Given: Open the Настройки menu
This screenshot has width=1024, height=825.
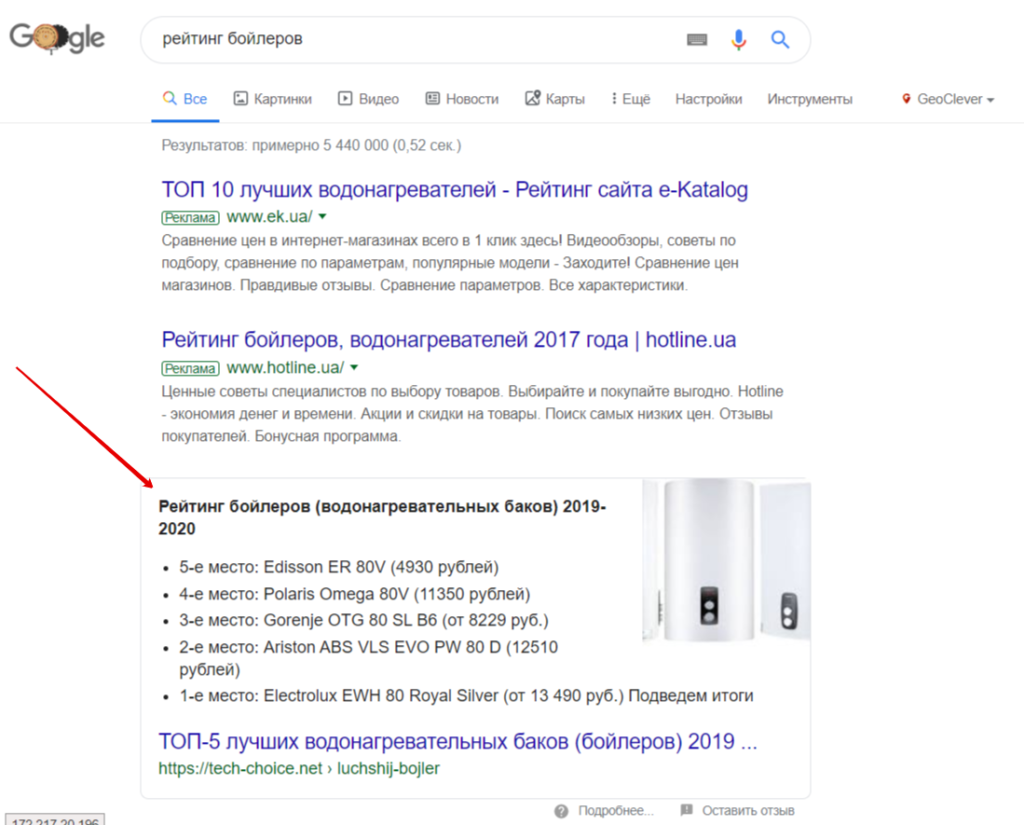Looking at the screenshot, I should [x=708, y=99].
